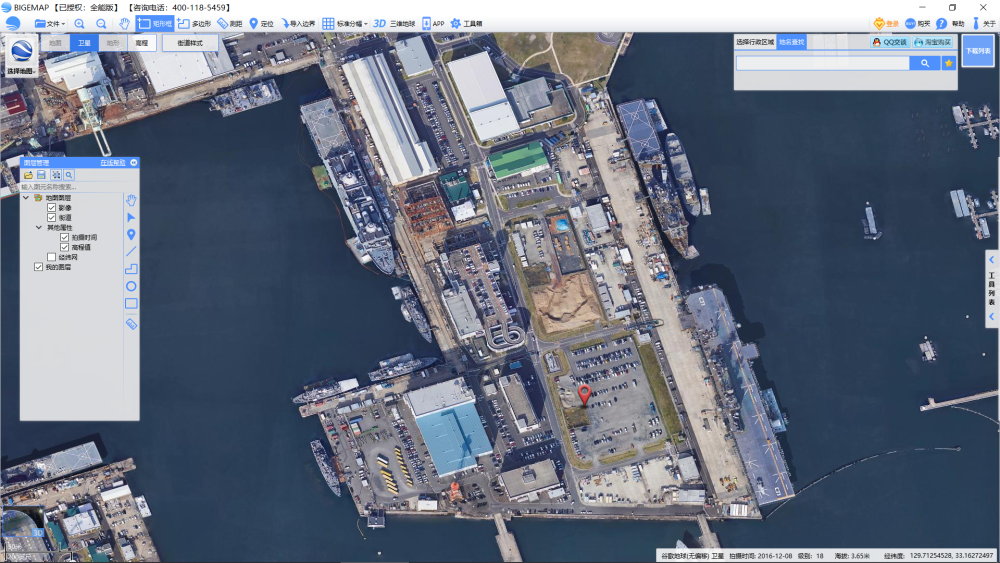The image size is (1000, 563).
Task: Enable the 经纬网 graticule checkbox
Action: [52, 257]
